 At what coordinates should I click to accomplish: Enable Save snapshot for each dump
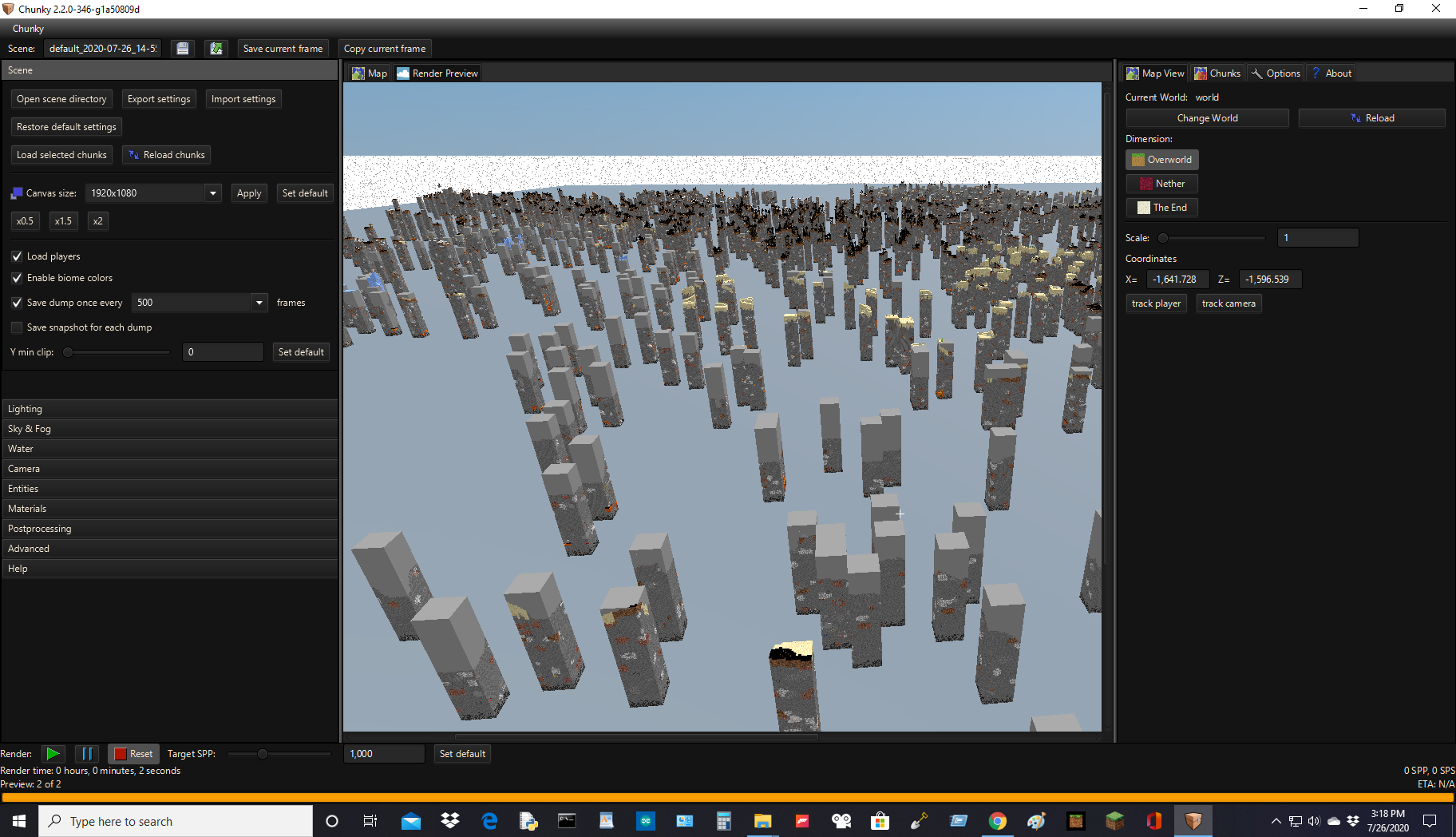[17, 327]
